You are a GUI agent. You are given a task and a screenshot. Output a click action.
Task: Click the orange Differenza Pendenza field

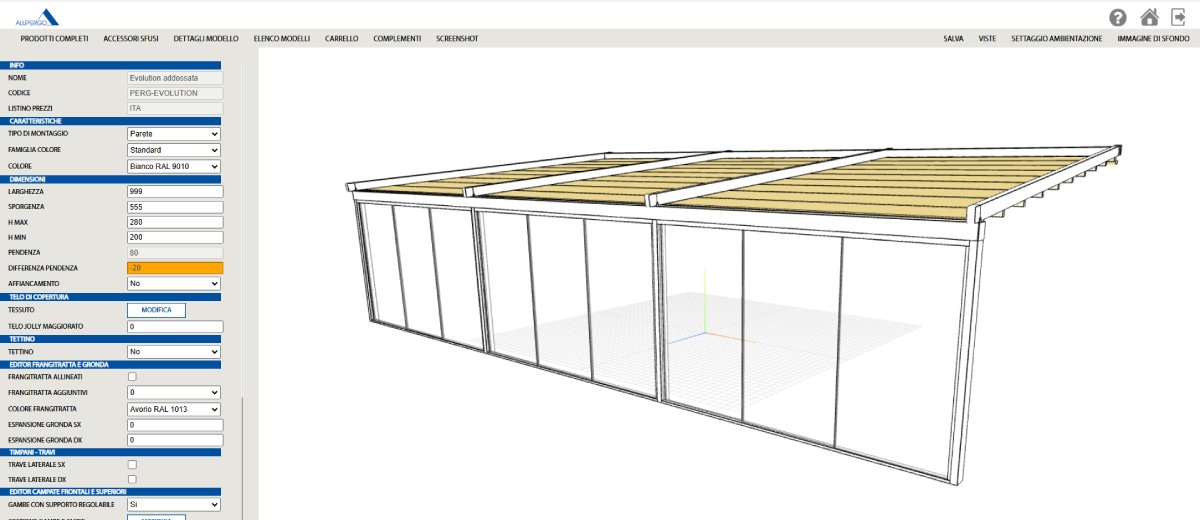[175, 268]
